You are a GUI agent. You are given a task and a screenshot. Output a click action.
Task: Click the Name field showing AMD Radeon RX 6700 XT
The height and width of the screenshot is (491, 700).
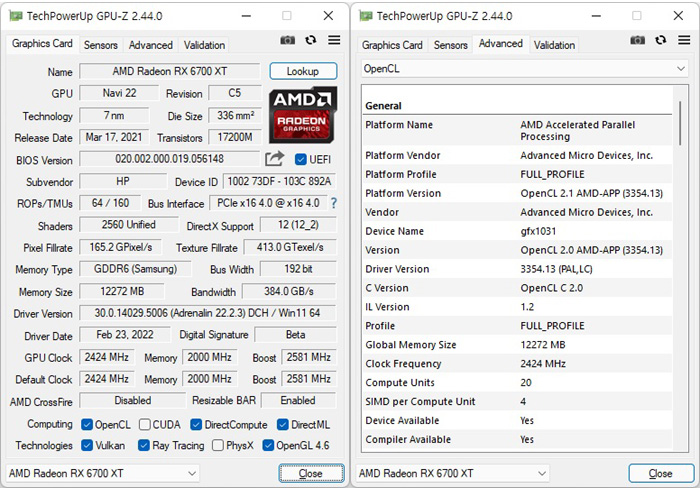click(170, 71)
